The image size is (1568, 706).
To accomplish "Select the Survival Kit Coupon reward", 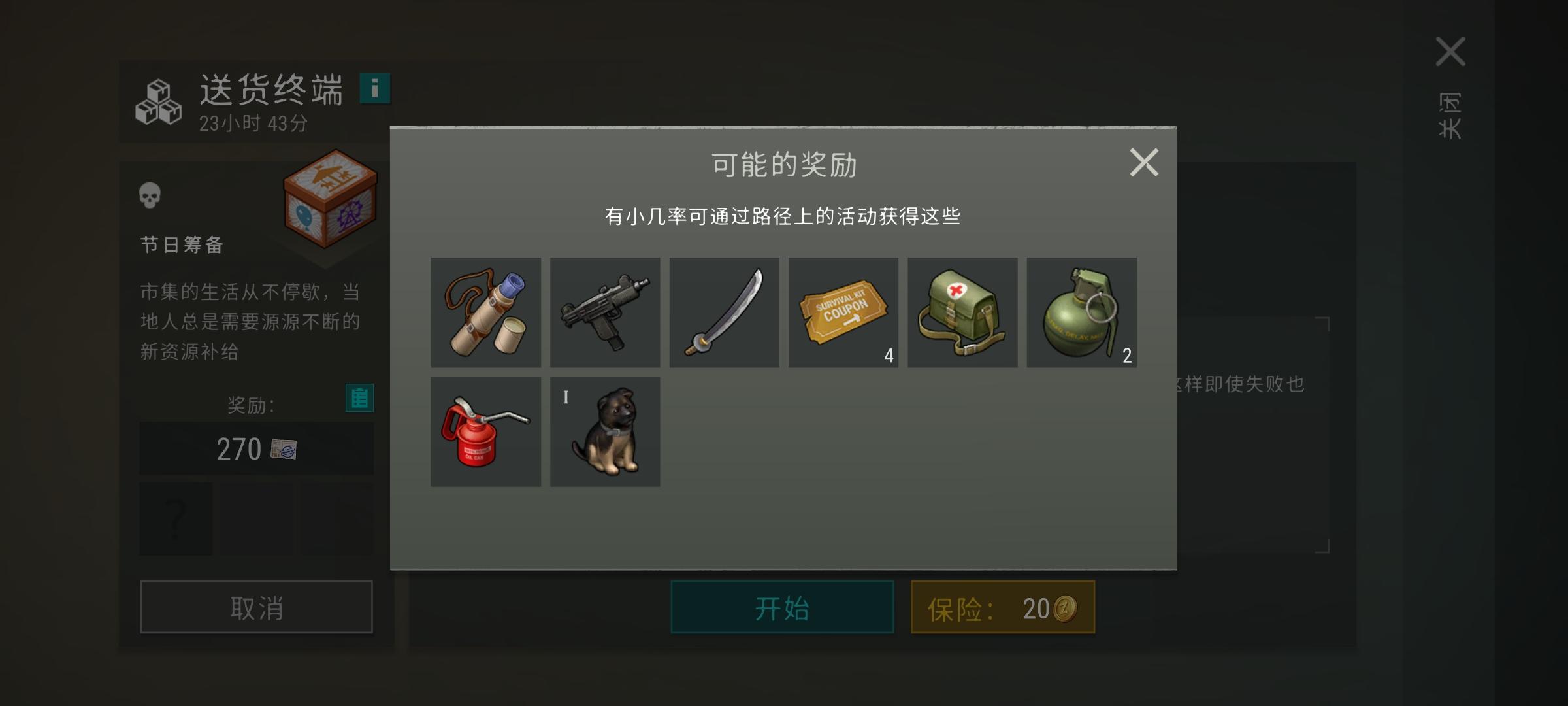I will [x=843, y=312].
